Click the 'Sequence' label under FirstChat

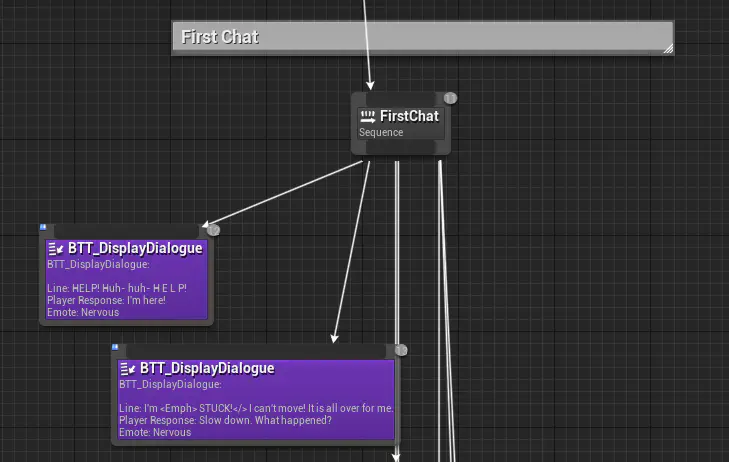[381, 132]
